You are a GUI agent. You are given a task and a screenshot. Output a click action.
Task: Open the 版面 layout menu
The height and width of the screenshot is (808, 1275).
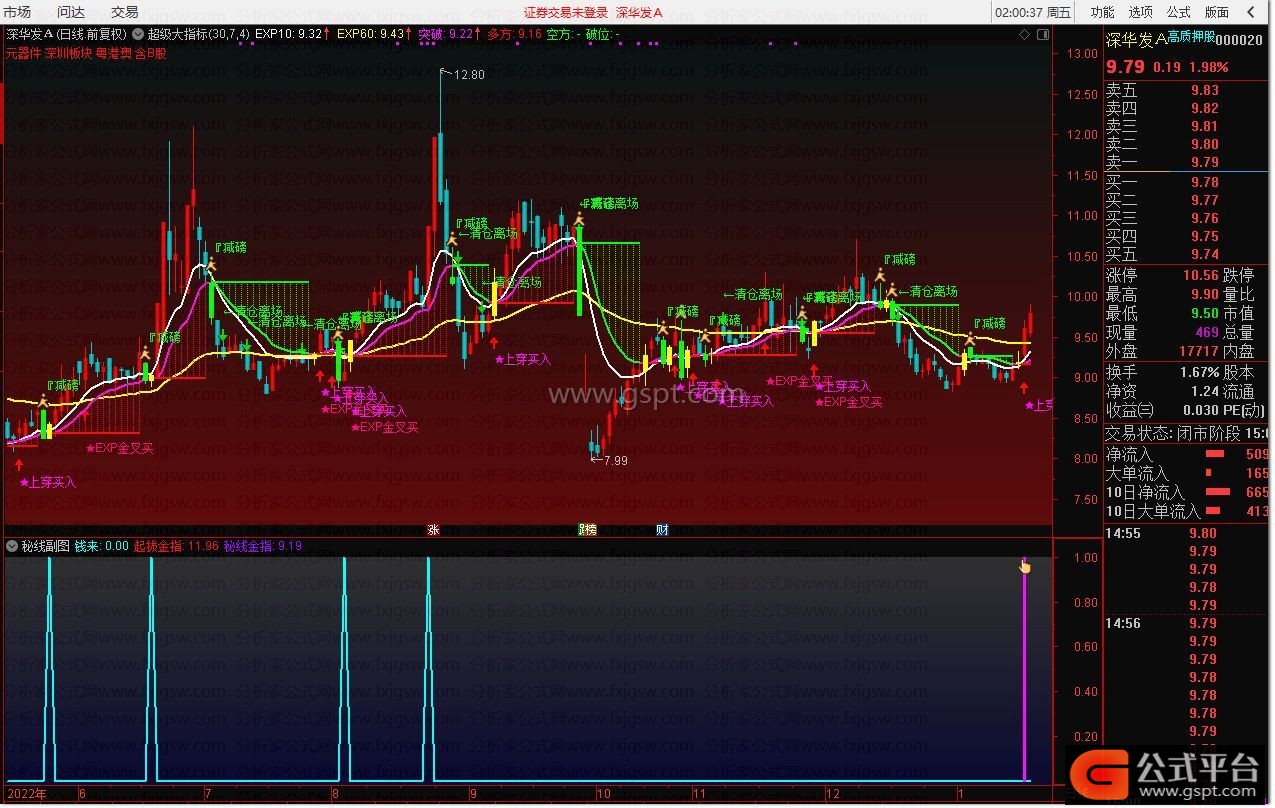(x=1216, y=12)
